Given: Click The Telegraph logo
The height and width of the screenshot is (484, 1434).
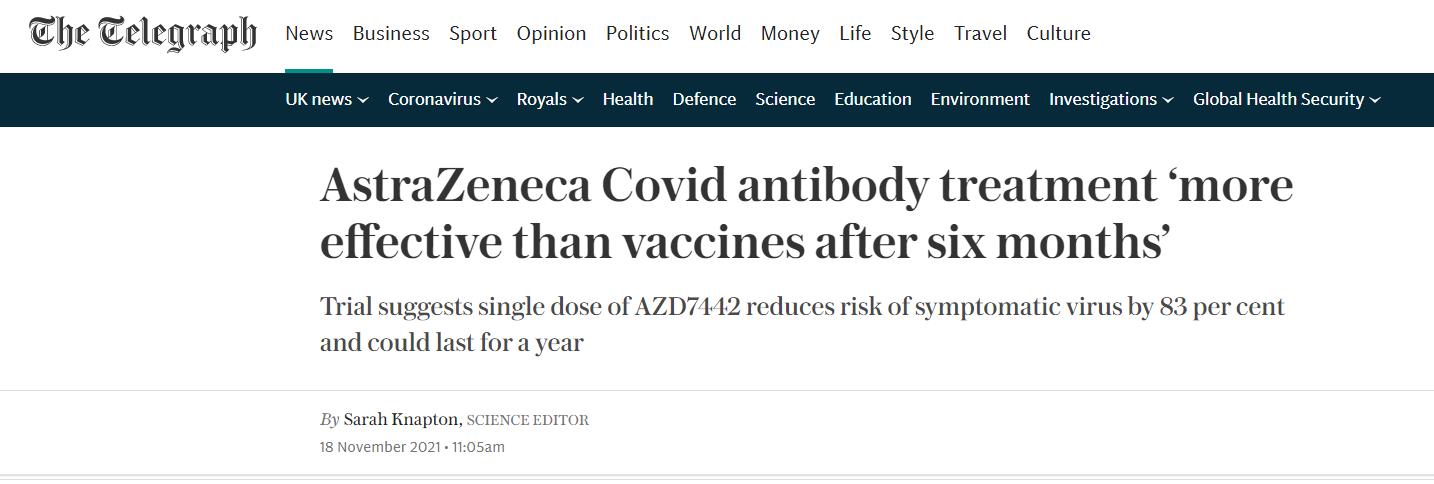Looking at the screenshot, I should coord(143,33).
